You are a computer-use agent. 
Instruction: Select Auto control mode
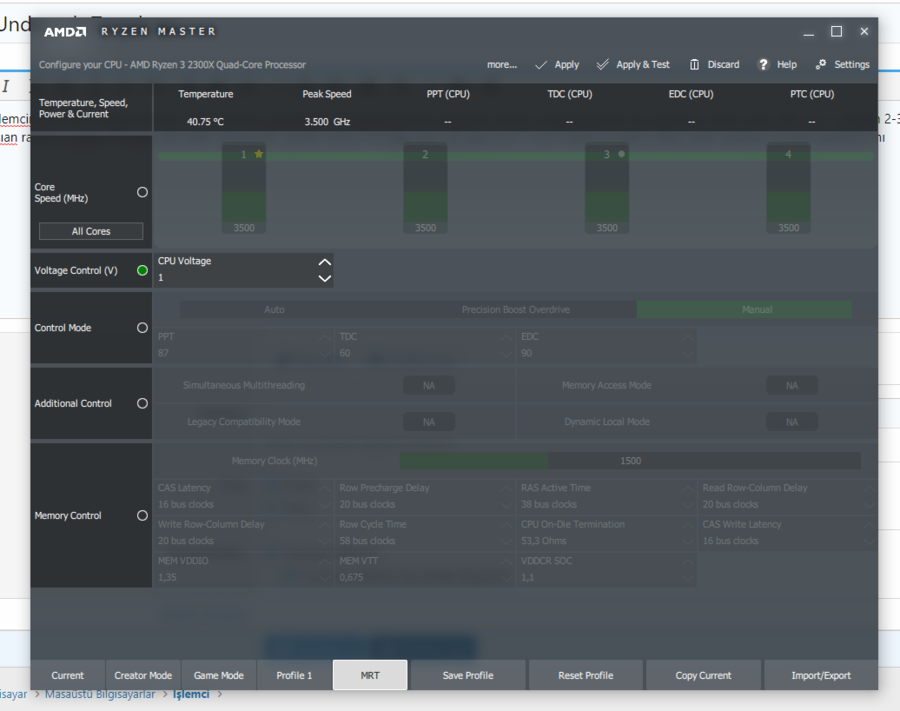click(x=274, y=310)
